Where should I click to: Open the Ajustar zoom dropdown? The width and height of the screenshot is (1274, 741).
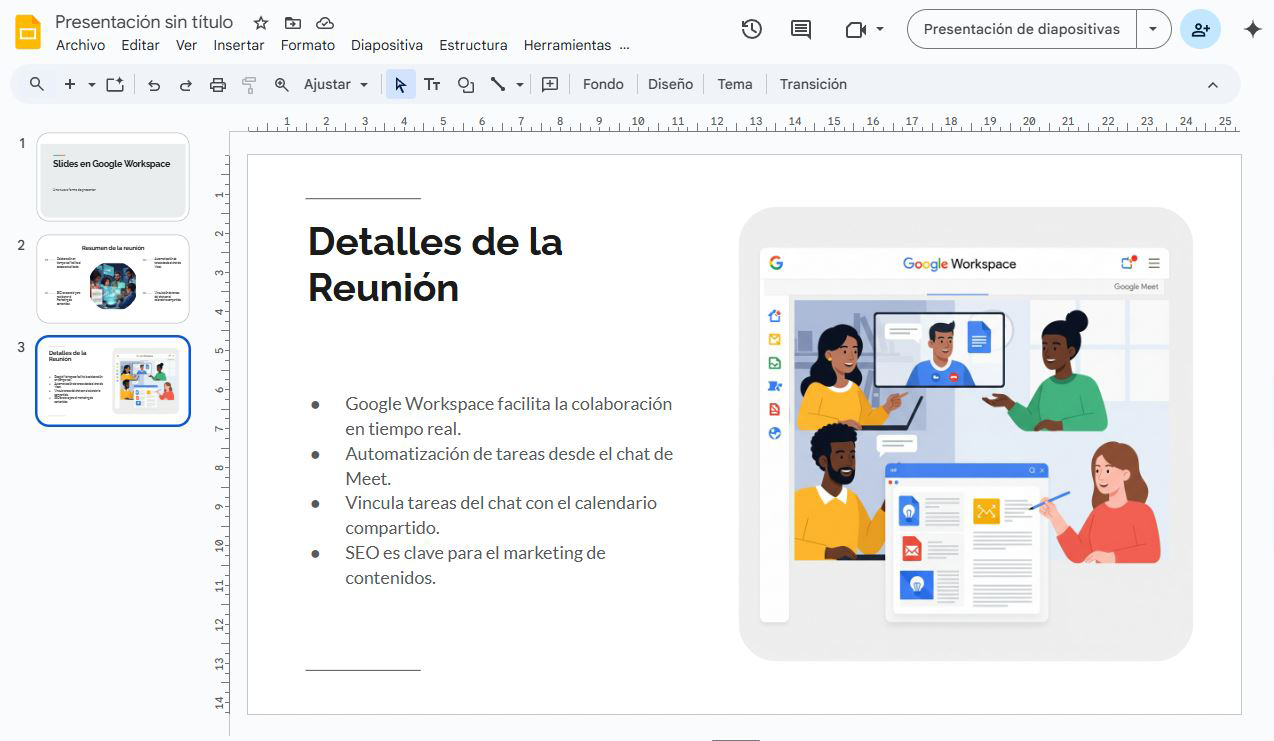point(336,85)
